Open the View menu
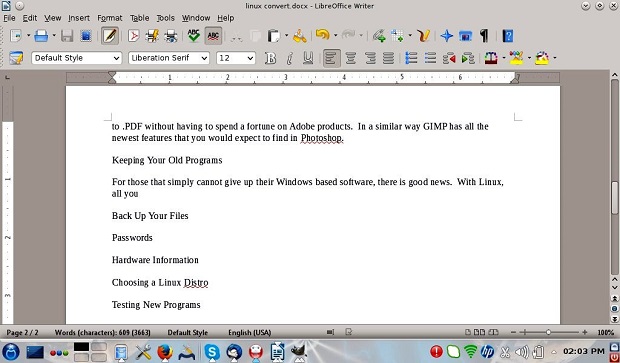Viewport: 620px width, 363px height. point(52,18)
